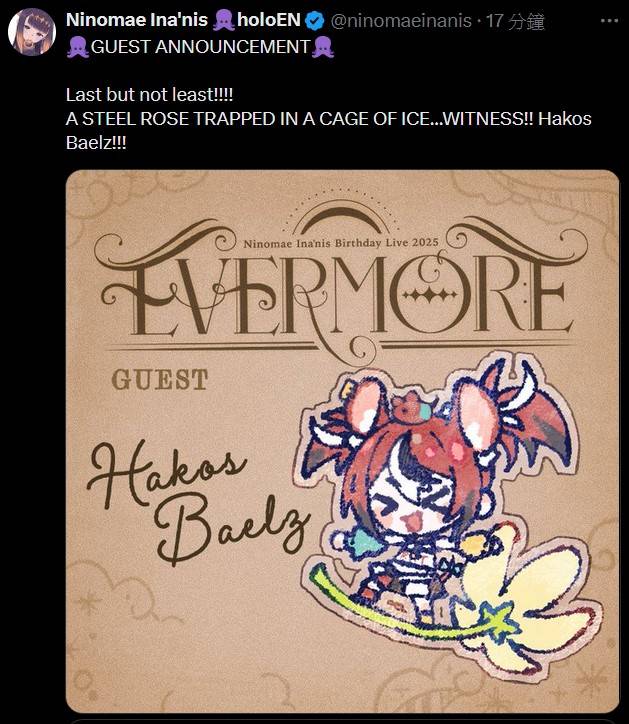Open the @ninomaeinanis handle link
The image size is (629, 724).
[401, 21]
